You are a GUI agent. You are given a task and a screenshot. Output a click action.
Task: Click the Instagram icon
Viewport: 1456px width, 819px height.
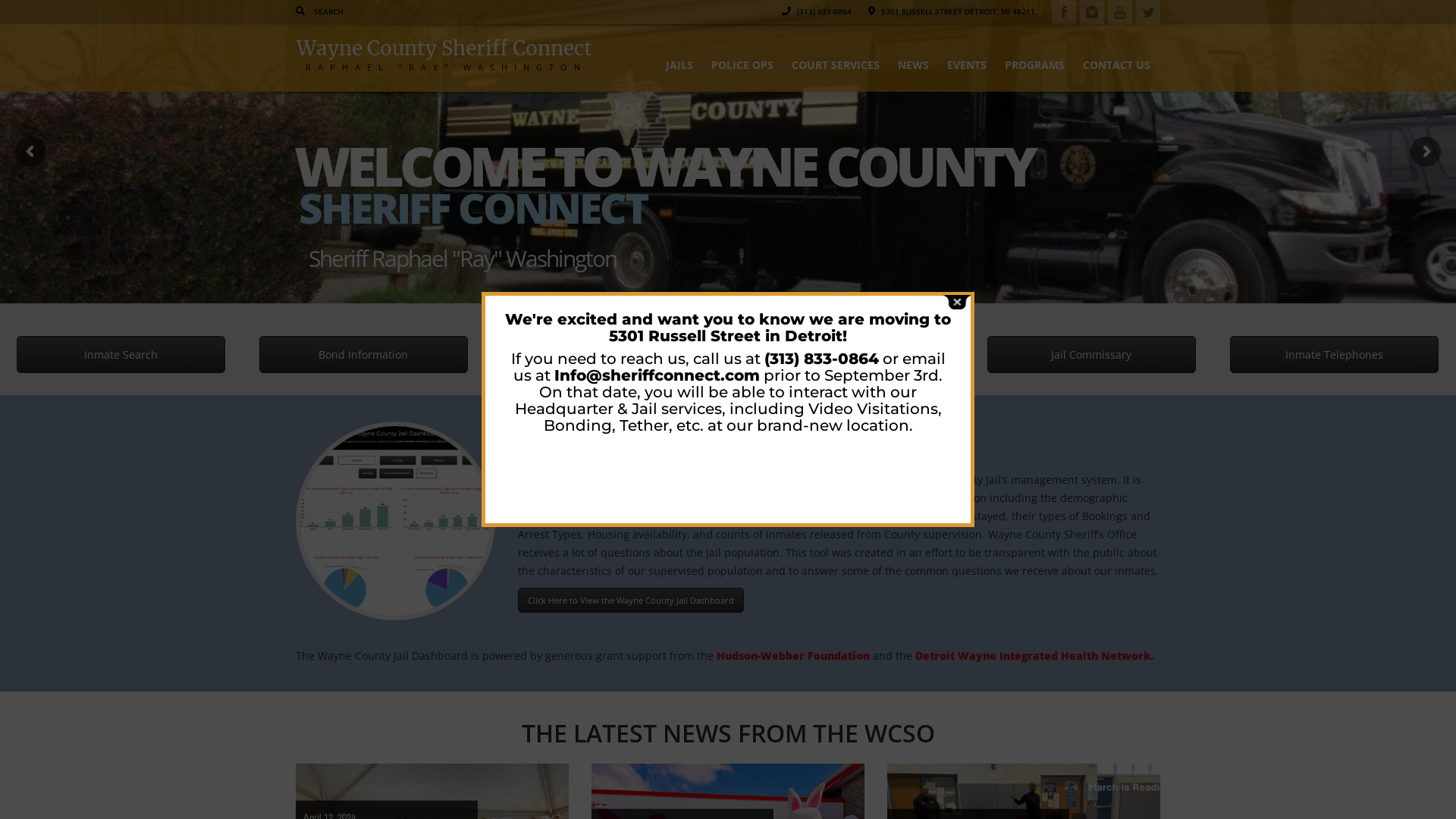(1091, 11)
